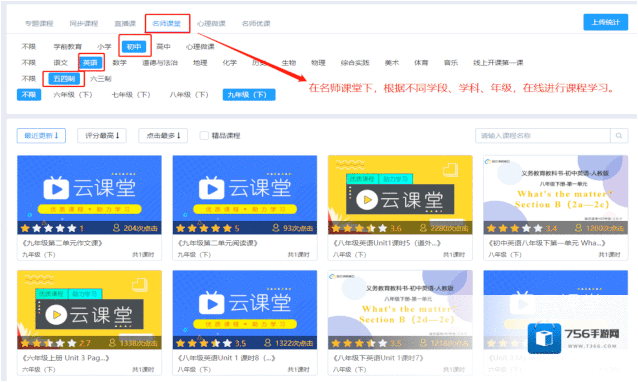This screenshot has height=382, width=638.
Task: Select grade 七年级（下）
Action: 131,95
